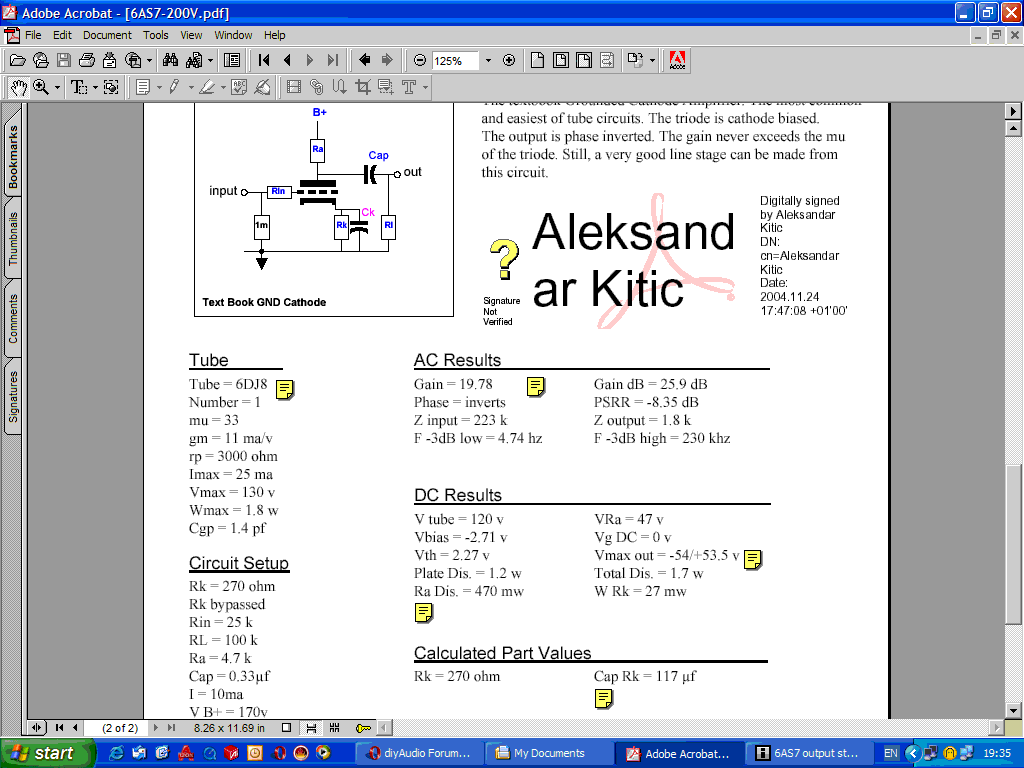This screenshot has width=1024, height=768.
Task: Select the TouchUp Text tool
Action: 409,87
